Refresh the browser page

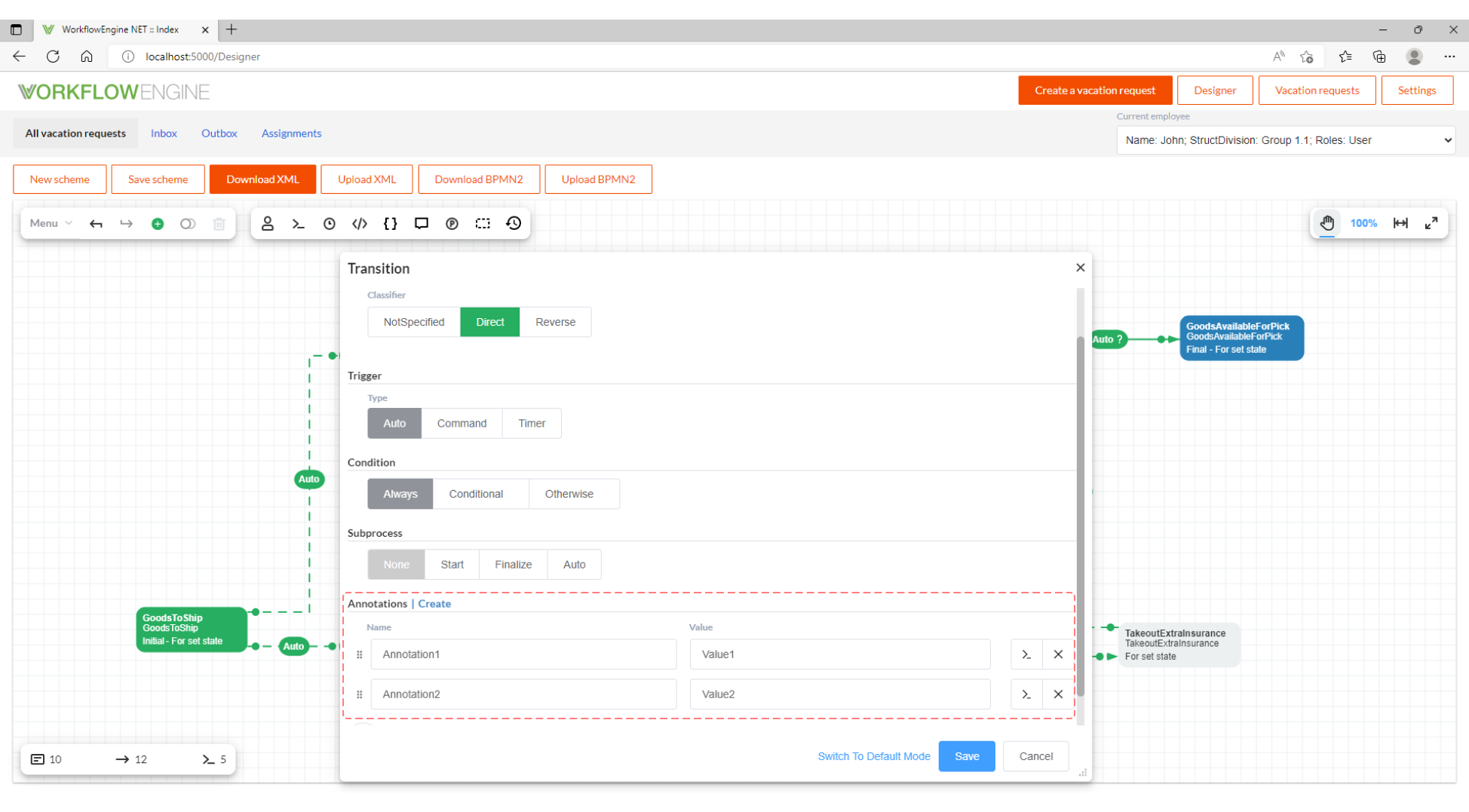click(53, 57)
